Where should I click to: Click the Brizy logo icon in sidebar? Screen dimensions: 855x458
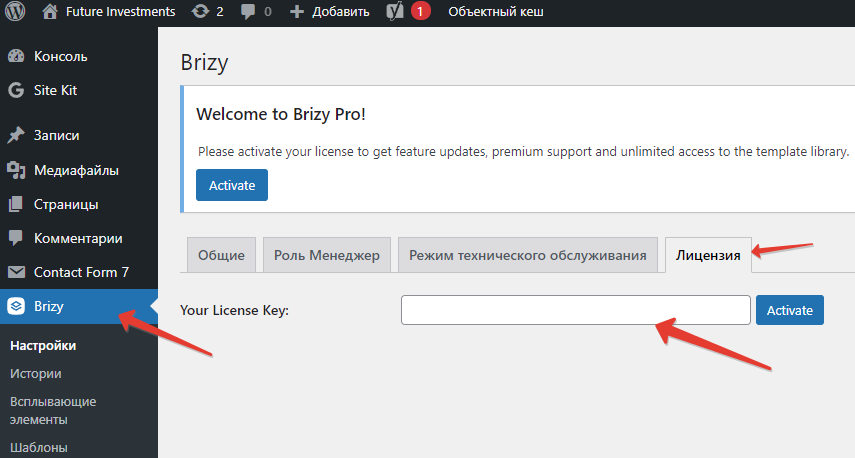pyautogui.click(x=16, y=306)
